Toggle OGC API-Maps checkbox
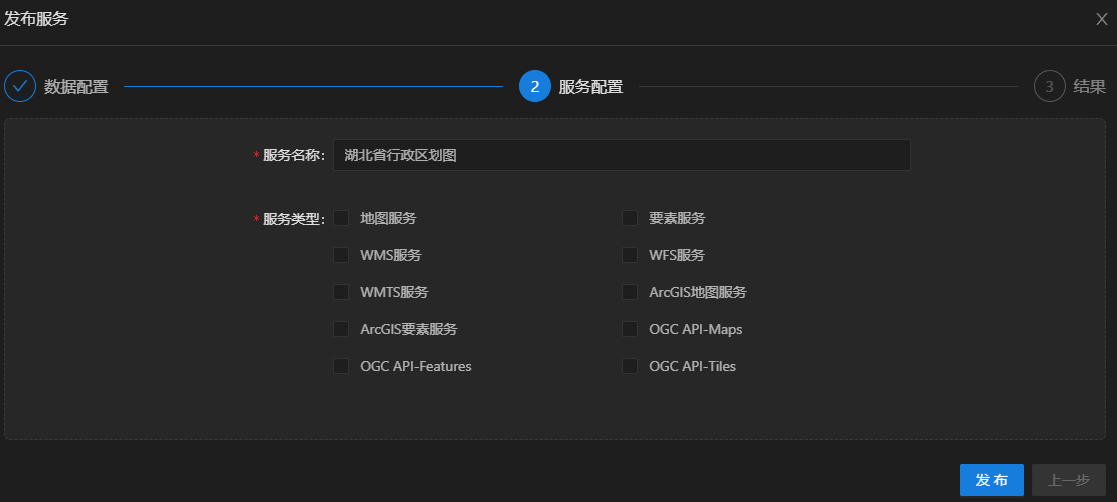This screenshot has height=502, width=1117. pyautogui.click(x=630, y=329)
